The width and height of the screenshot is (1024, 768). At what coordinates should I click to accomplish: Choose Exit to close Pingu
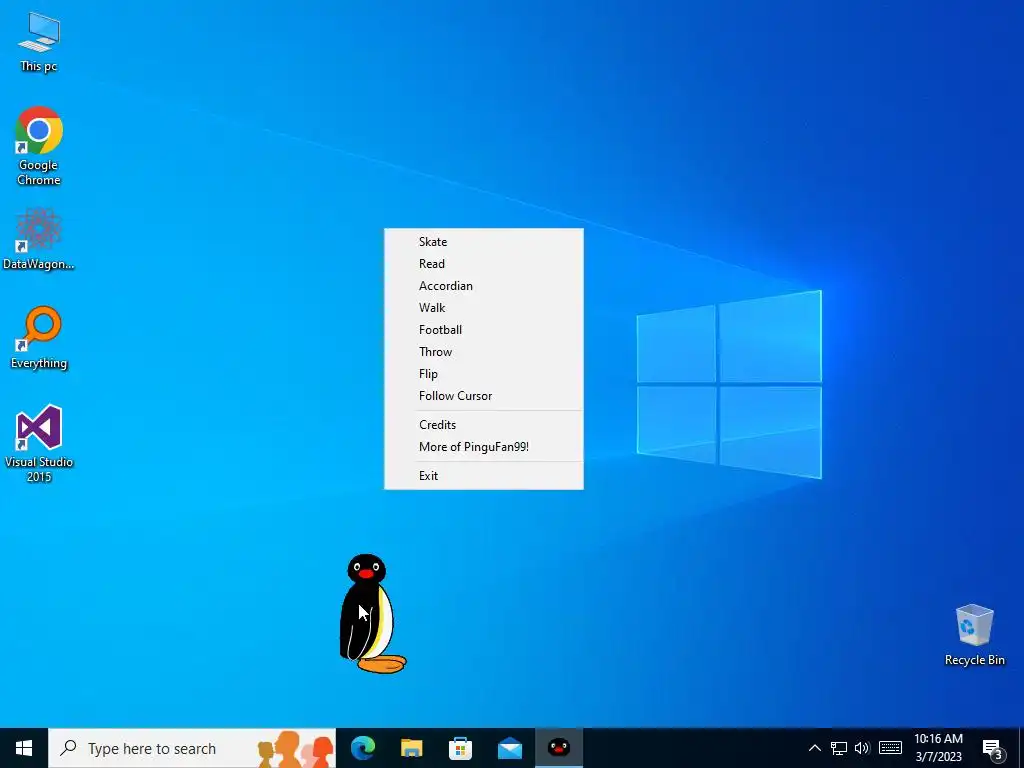point(483,475)
